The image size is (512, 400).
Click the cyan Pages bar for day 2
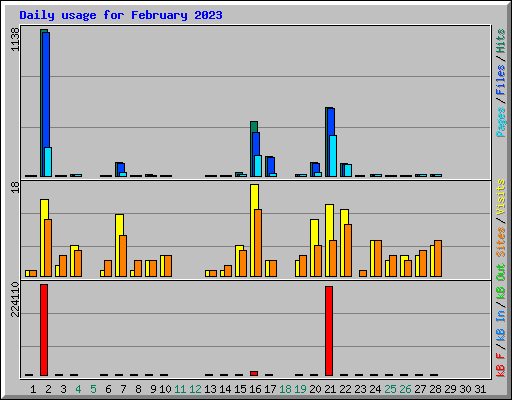point(48,162)
